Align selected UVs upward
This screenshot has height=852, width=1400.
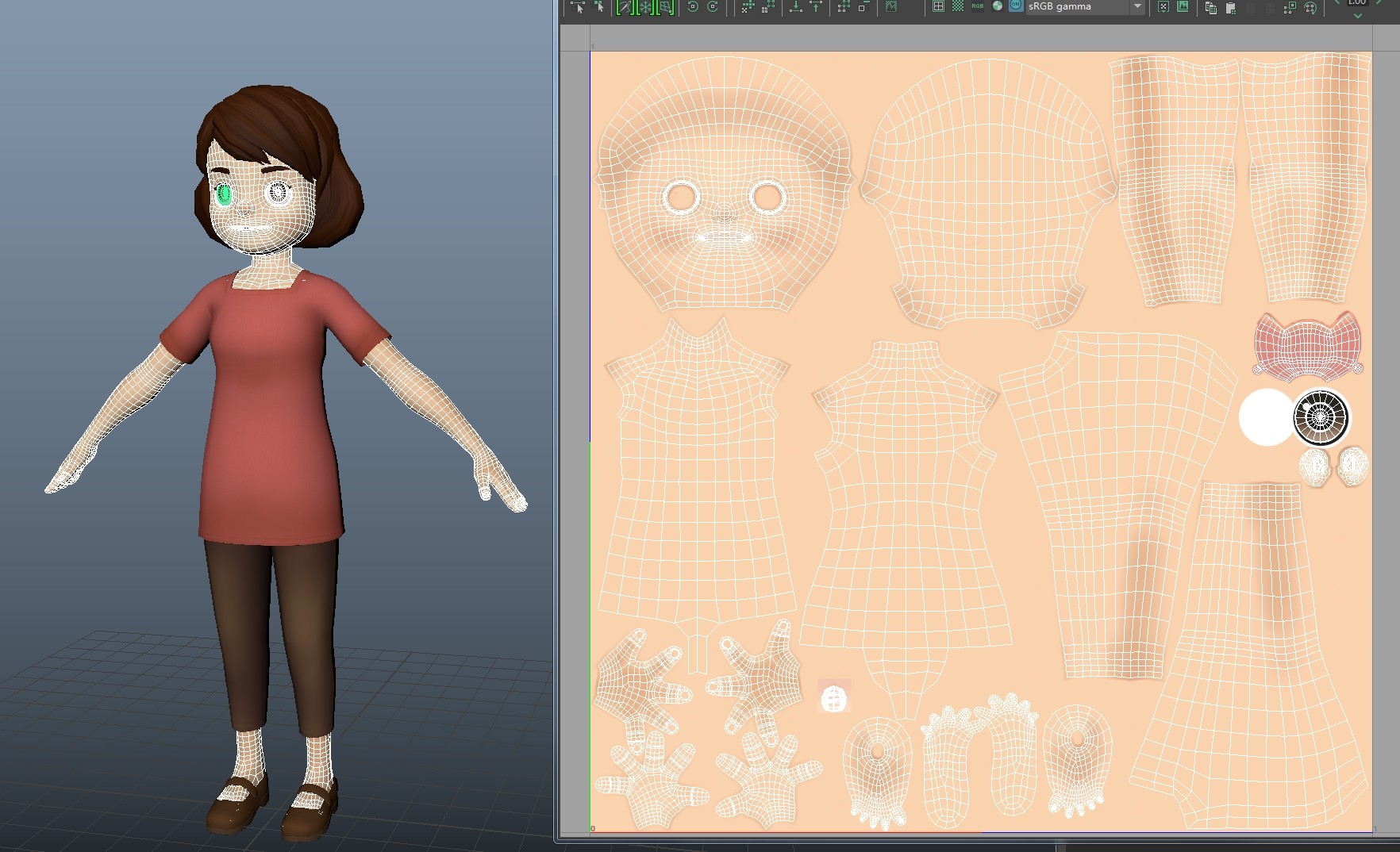point(815,8)
